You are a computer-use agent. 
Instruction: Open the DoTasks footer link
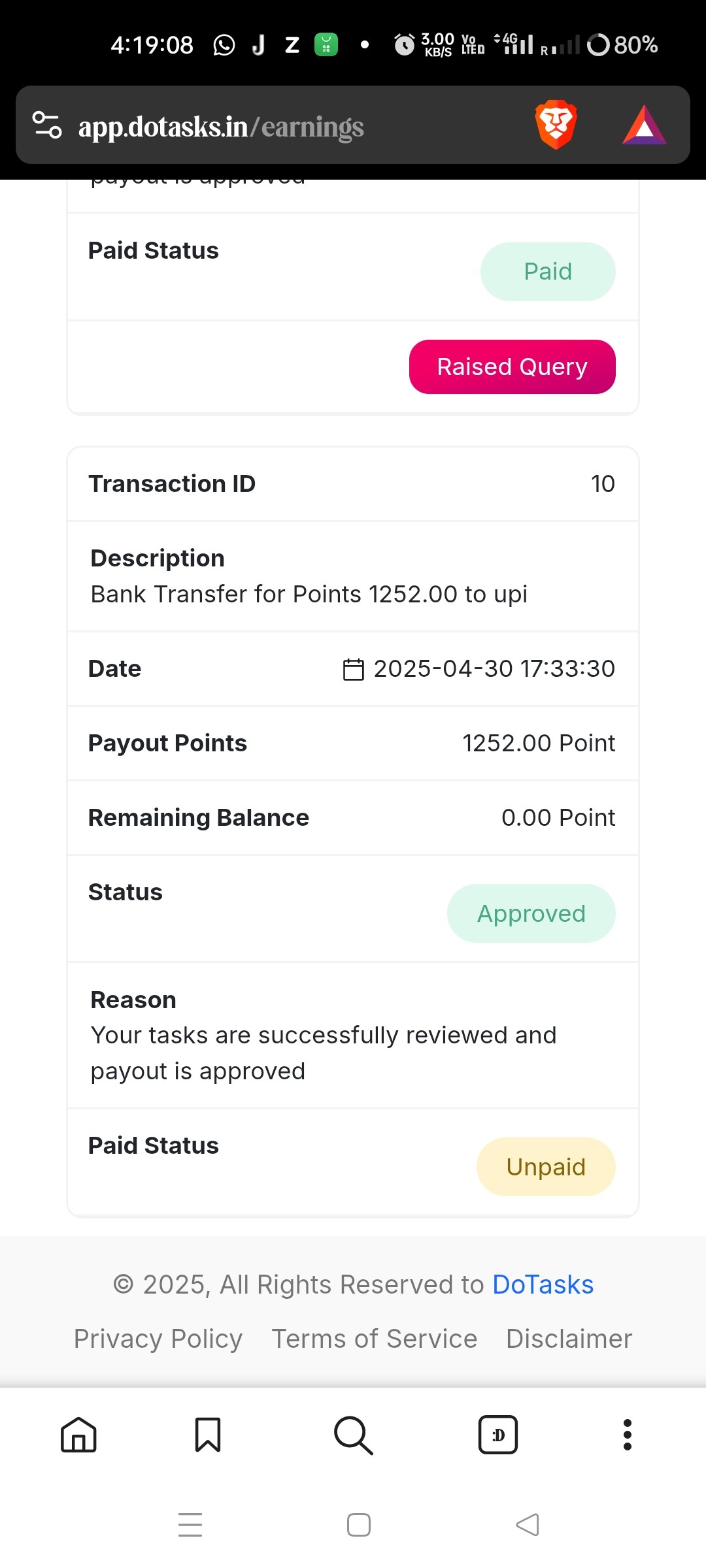543,1284
